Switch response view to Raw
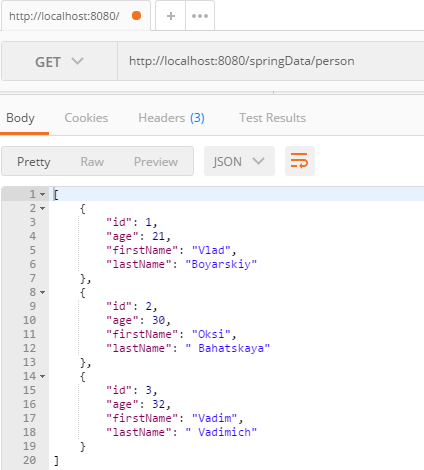 92,162
